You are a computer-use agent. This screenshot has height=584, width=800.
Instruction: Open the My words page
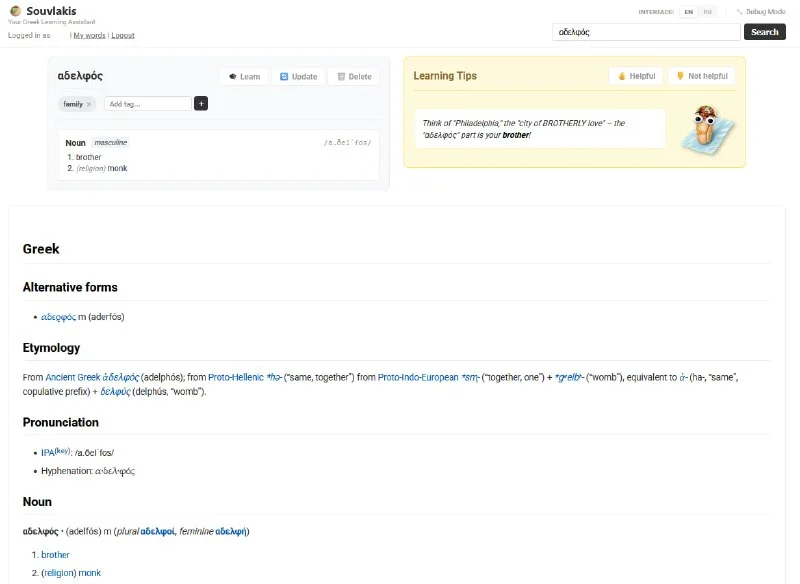click(x=89, y=35)
